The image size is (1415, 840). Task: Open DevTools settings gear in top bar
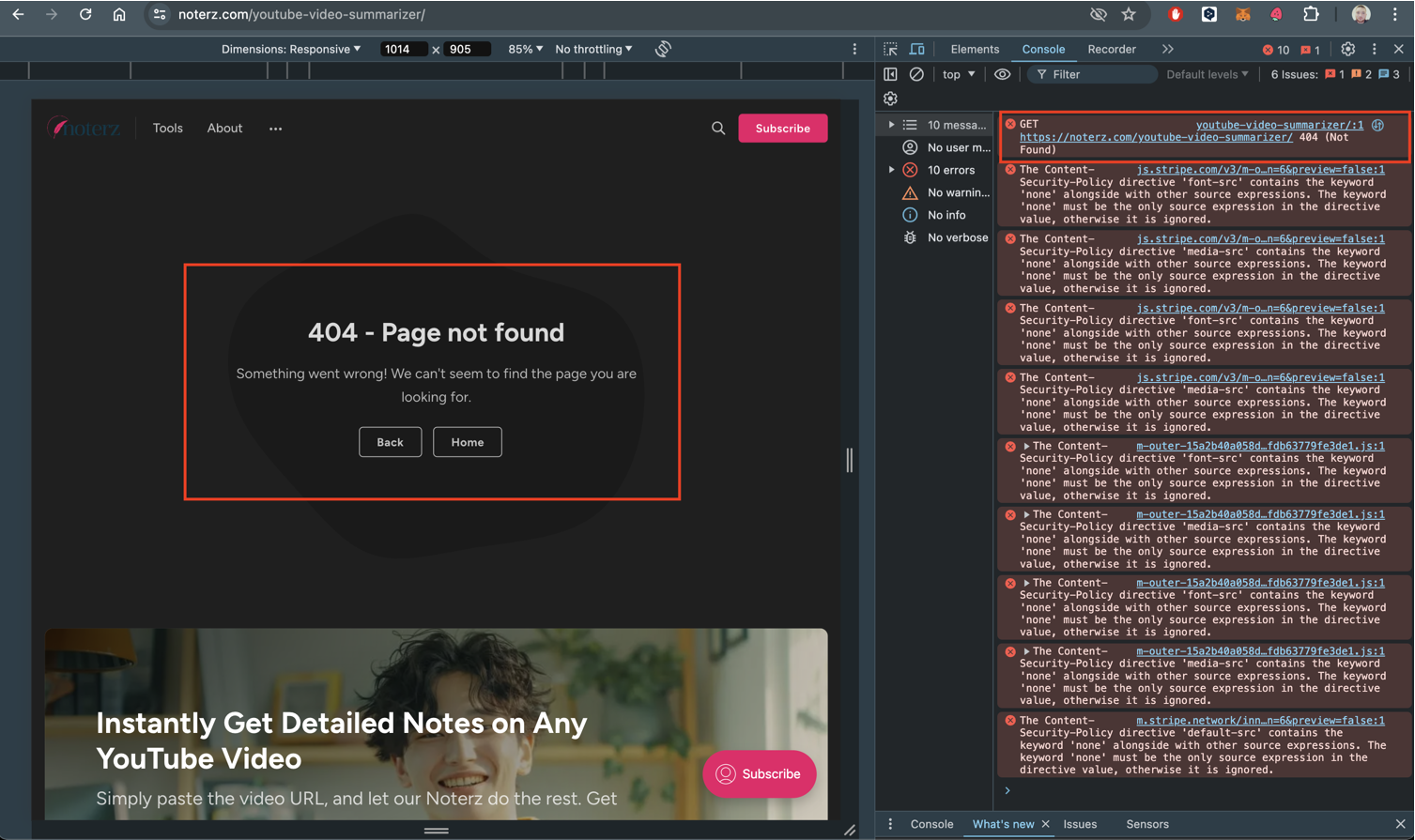[1348, 49]
